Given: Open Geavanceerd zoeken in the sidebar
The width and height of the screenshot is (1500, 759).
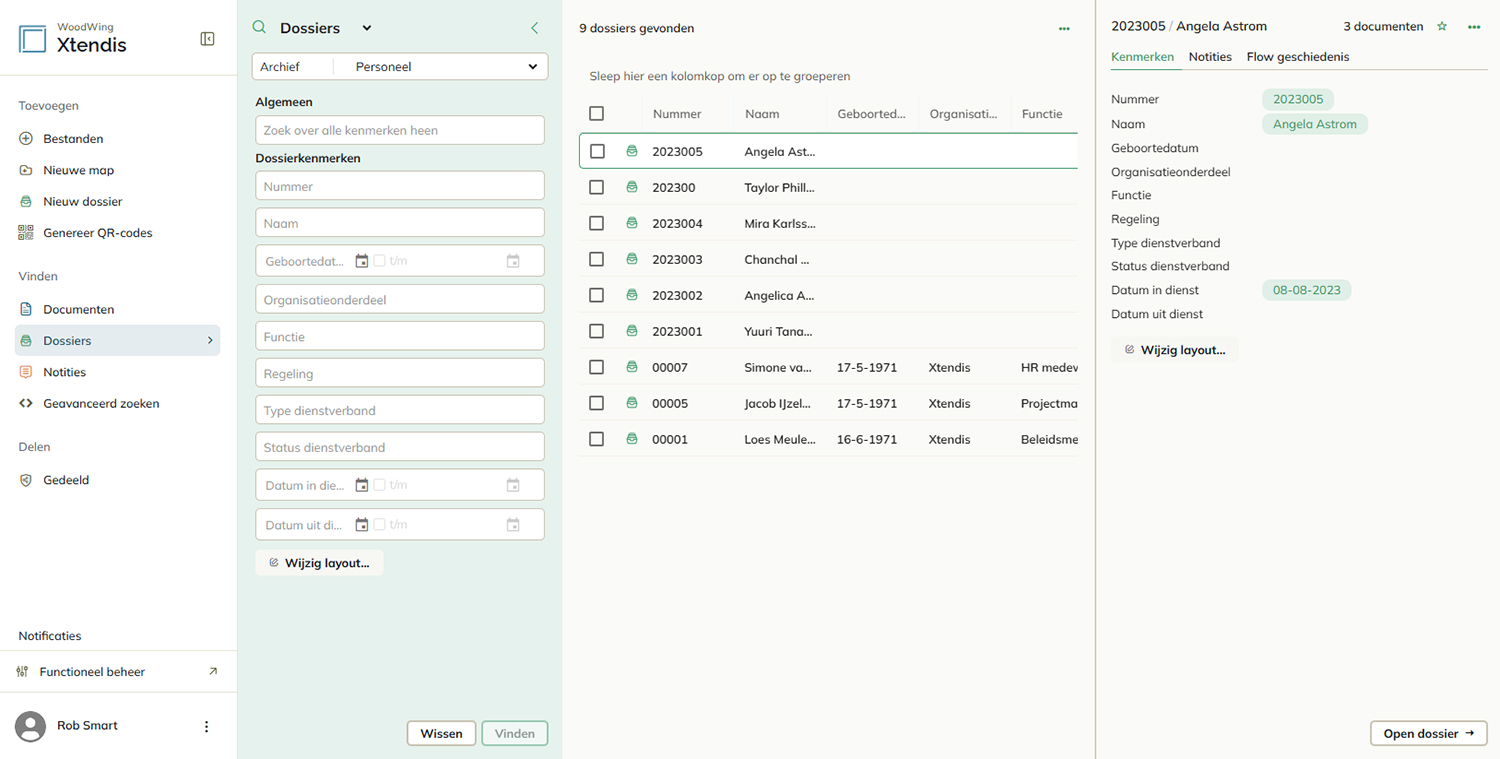Looking at the screenshot, I should click(101, 404).
